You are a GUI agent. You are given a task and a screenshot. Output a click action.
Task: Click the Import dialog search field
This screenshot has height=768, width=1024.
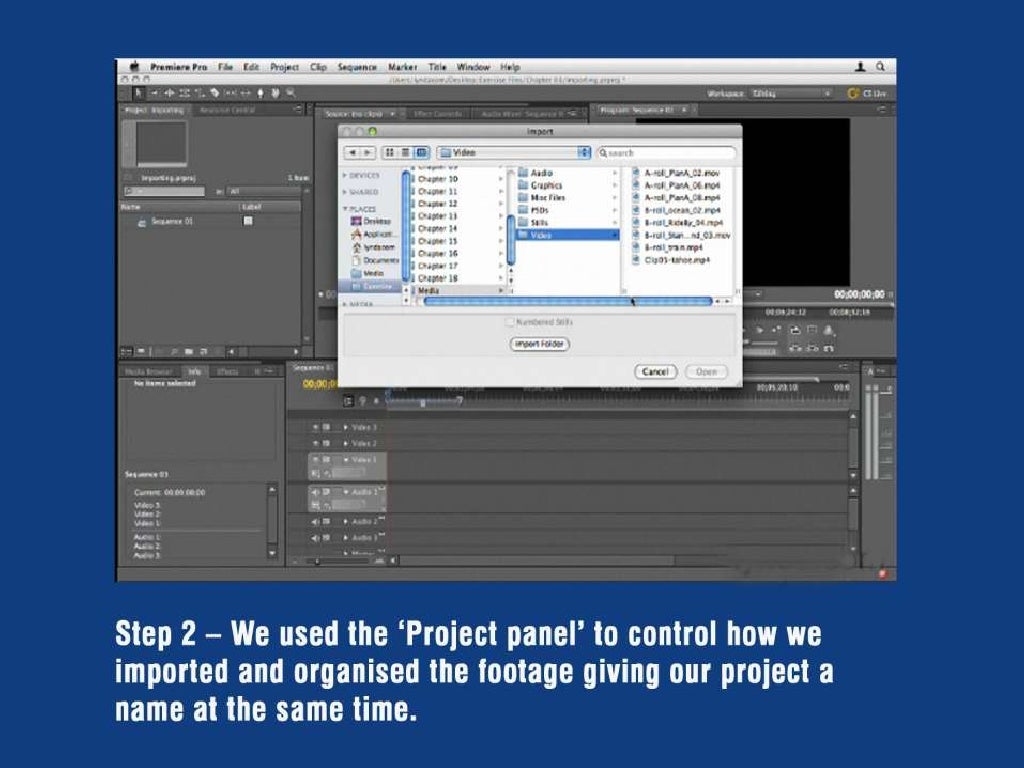tap(667, 153)
